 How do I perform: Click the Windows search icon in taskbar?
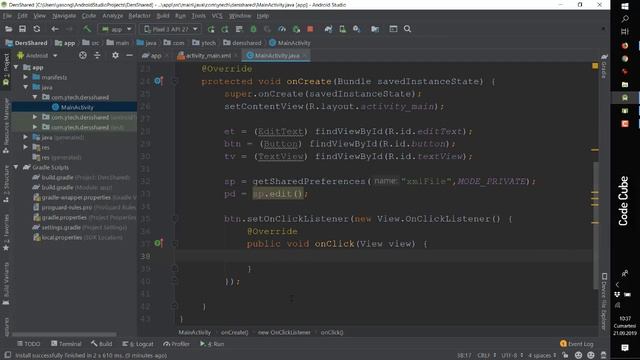click(625, 19)
